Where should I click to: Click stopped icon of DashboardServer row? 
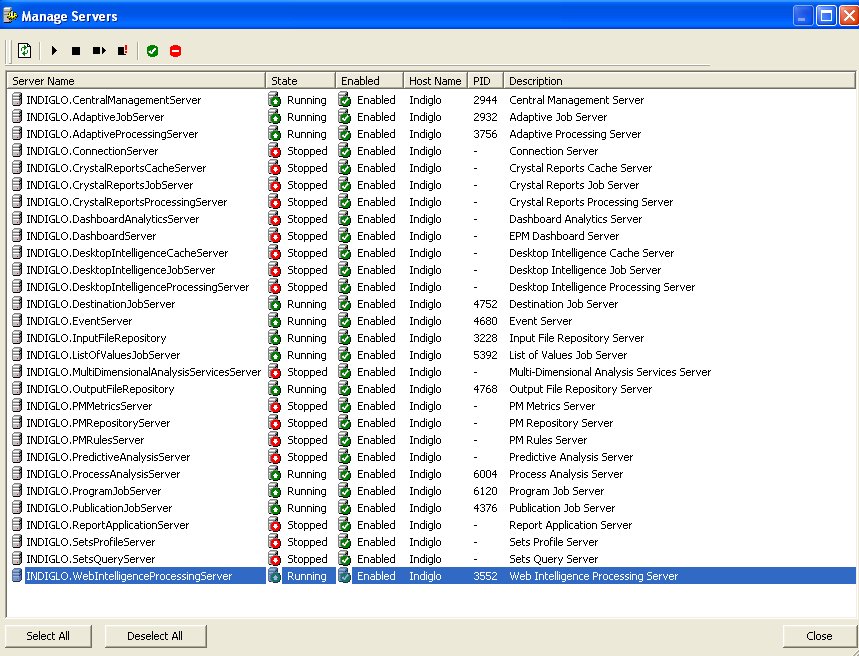point(274,235)
